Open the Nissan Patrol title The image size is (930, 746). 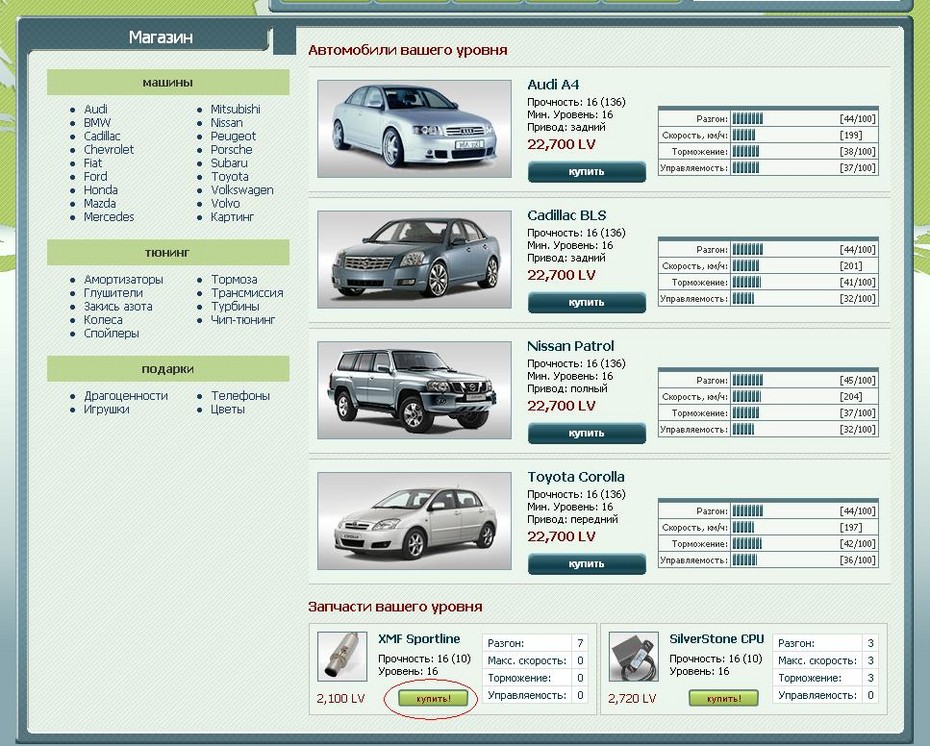coord(571,346)
